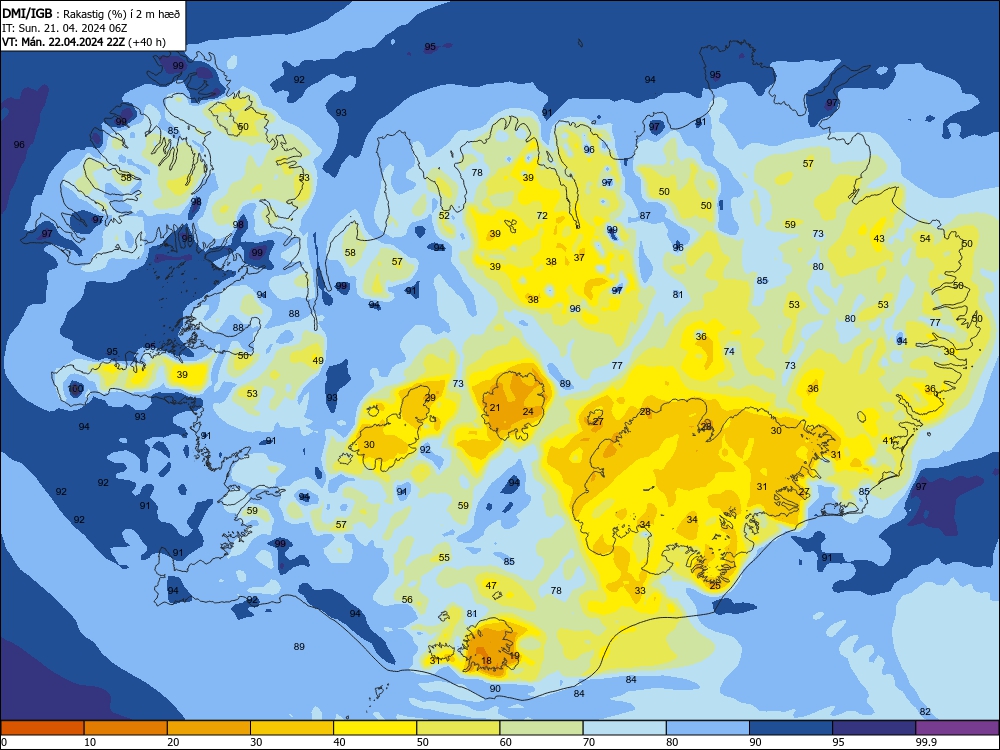Click the 60–70 light green legend swatch

point(541,728)
